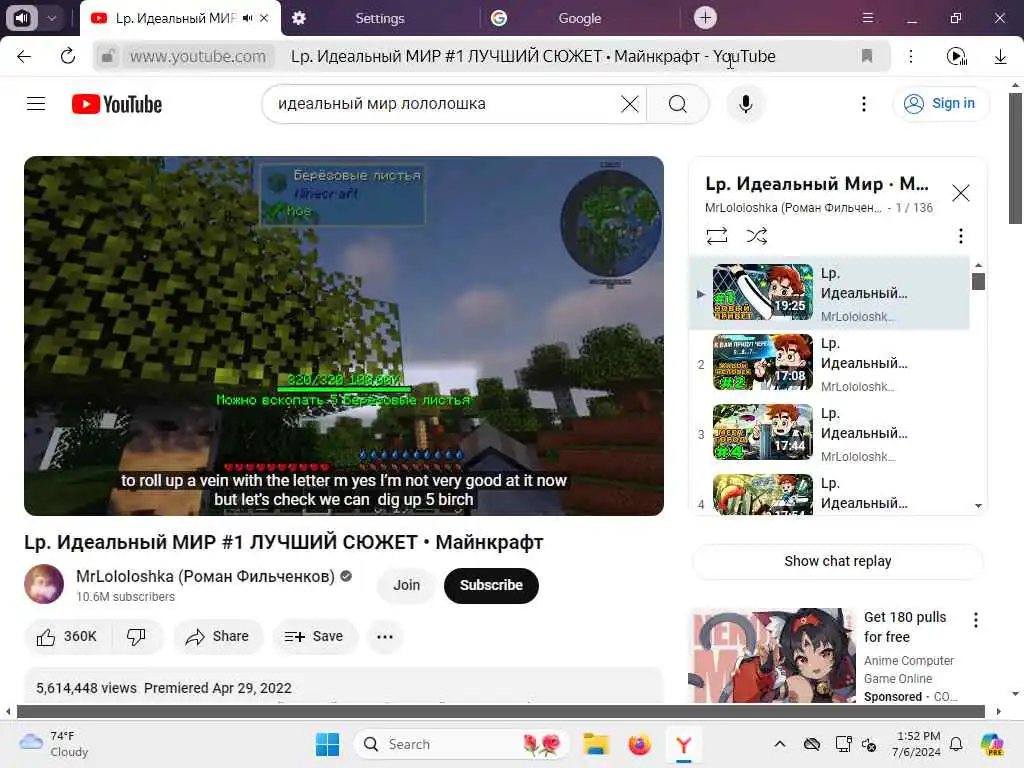Click the magnifier search button
Screen dimensions: 1024x768
click(x=677, y=104)
